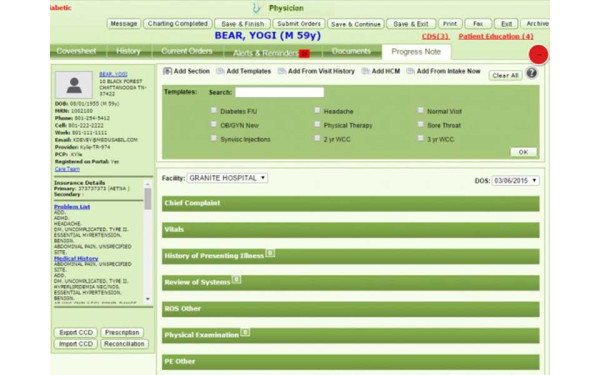This screenshot has height=375, width=600.
Task: Click the Archive button
Action: [x=536, y=24]
